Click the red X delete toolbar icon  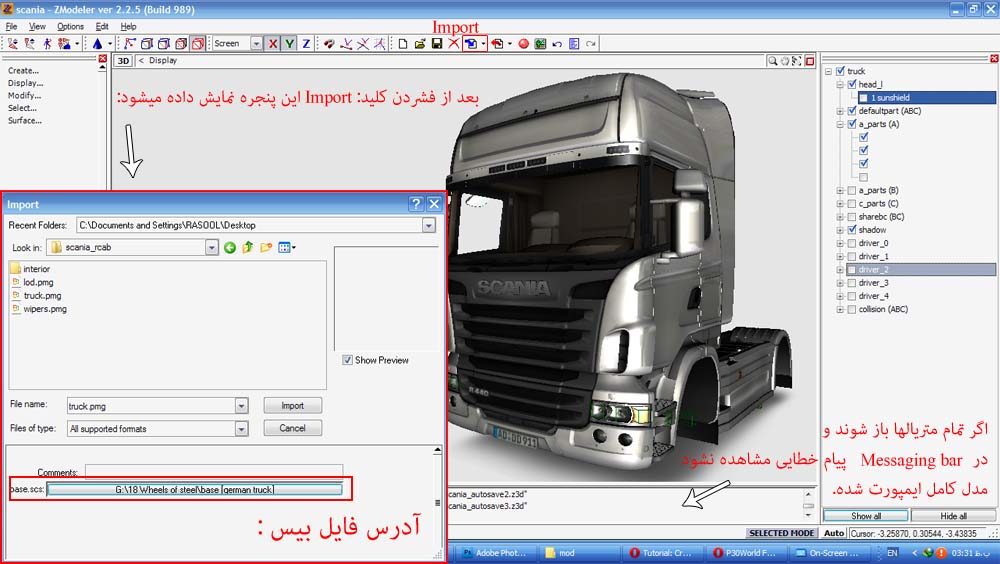(453, 43)
